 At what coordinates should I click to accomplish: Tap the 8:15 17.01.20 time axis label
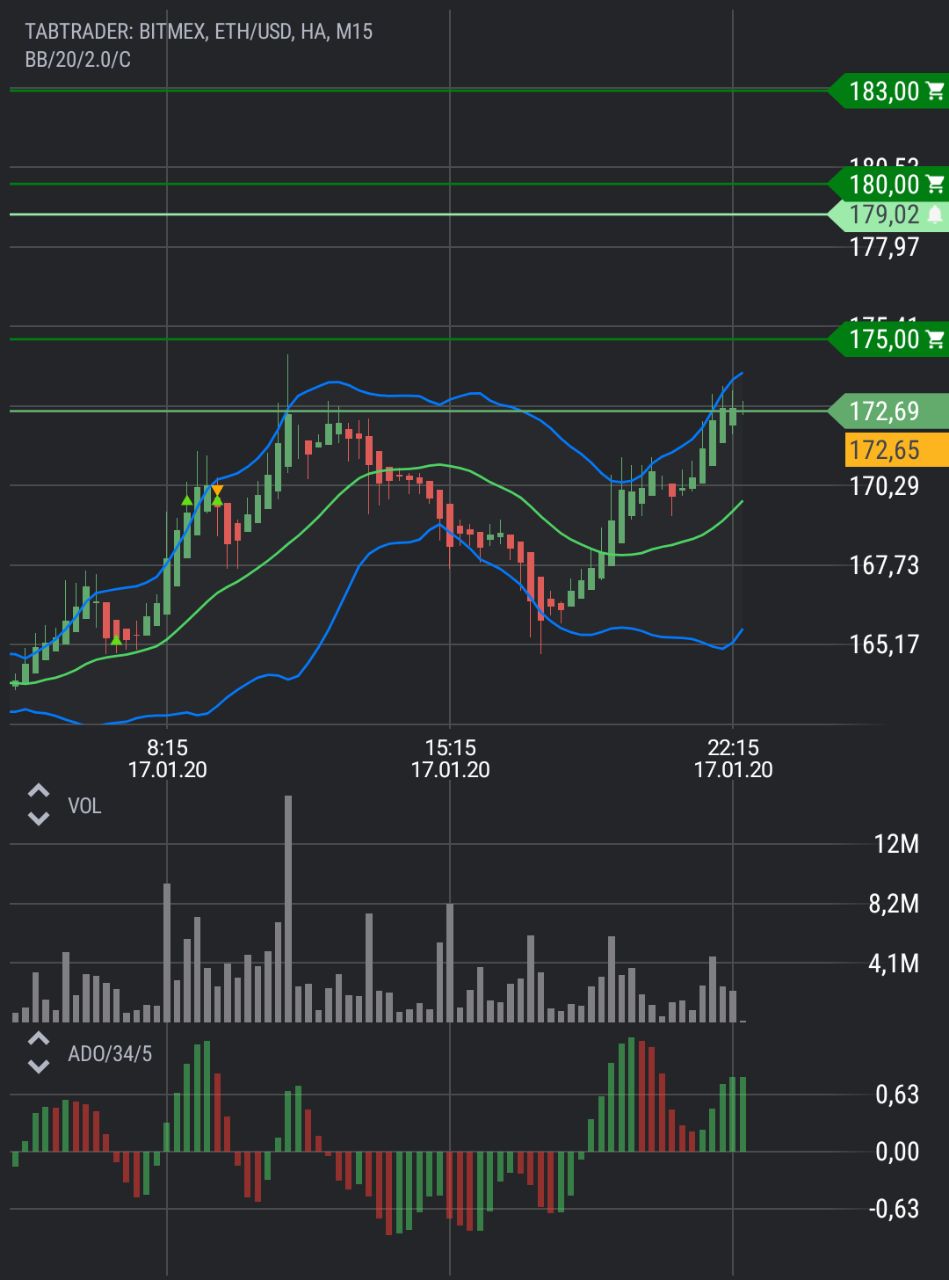(168, 758)
